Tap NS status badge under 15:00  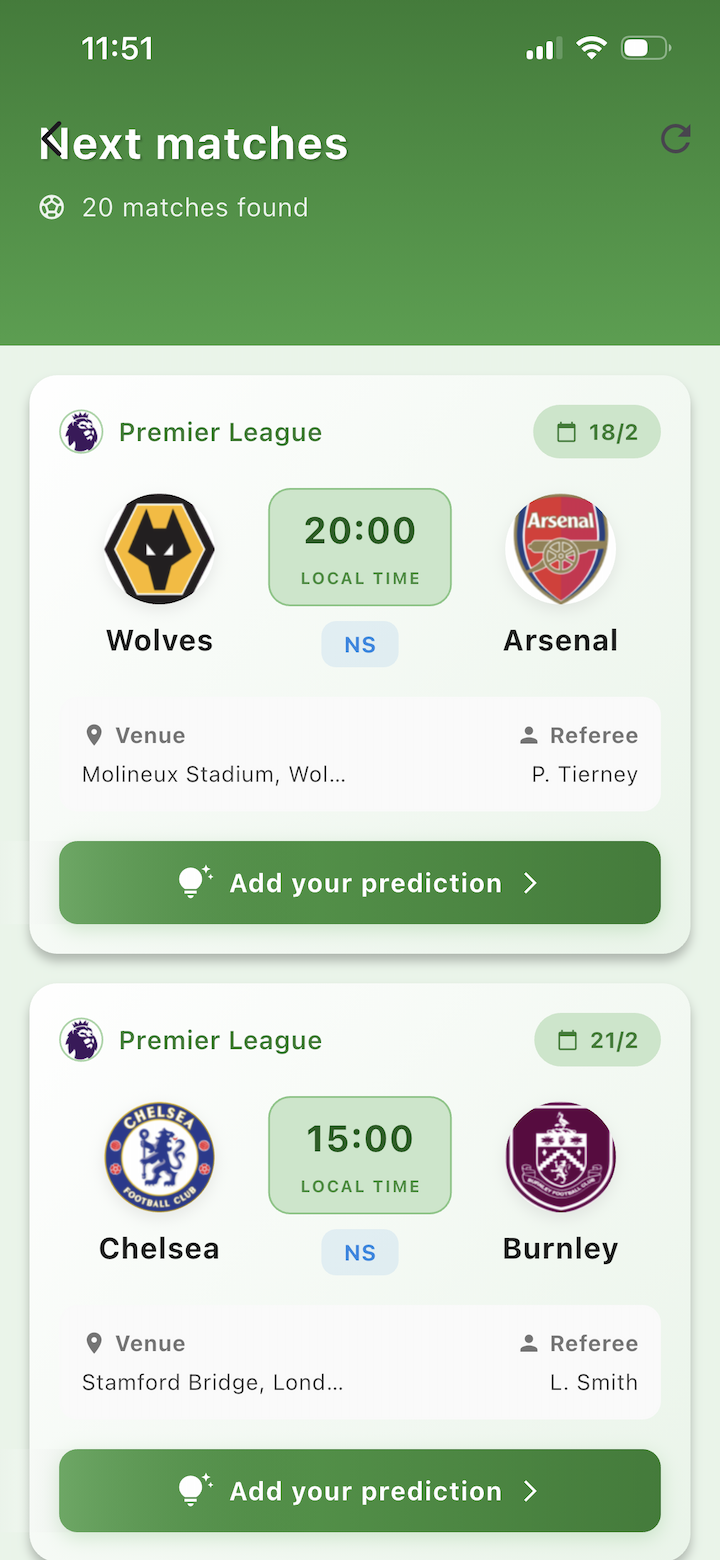coord(360,1252)
